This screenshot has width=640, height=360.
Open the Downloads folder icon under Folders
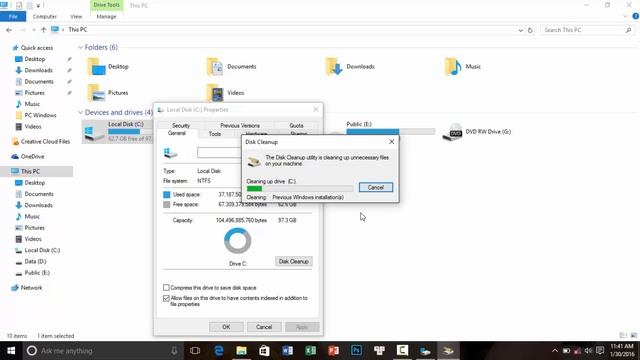334,67
